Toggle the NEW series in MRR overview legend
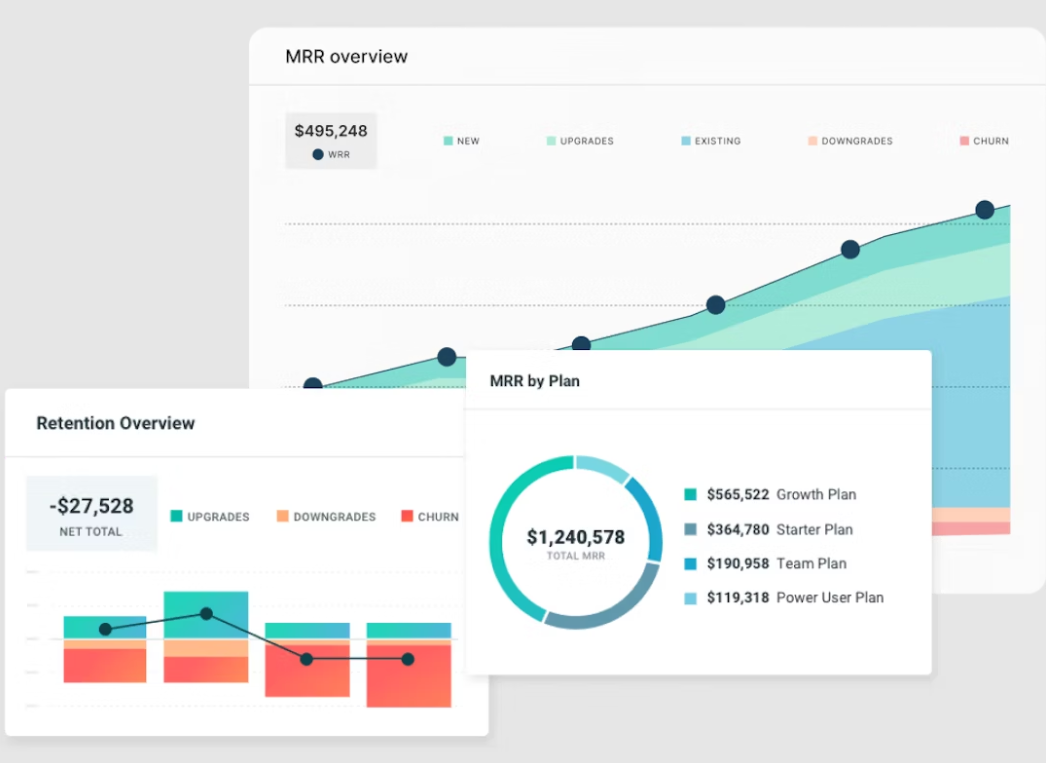Viewport: 1046px width, 763px height. point(461,141)
